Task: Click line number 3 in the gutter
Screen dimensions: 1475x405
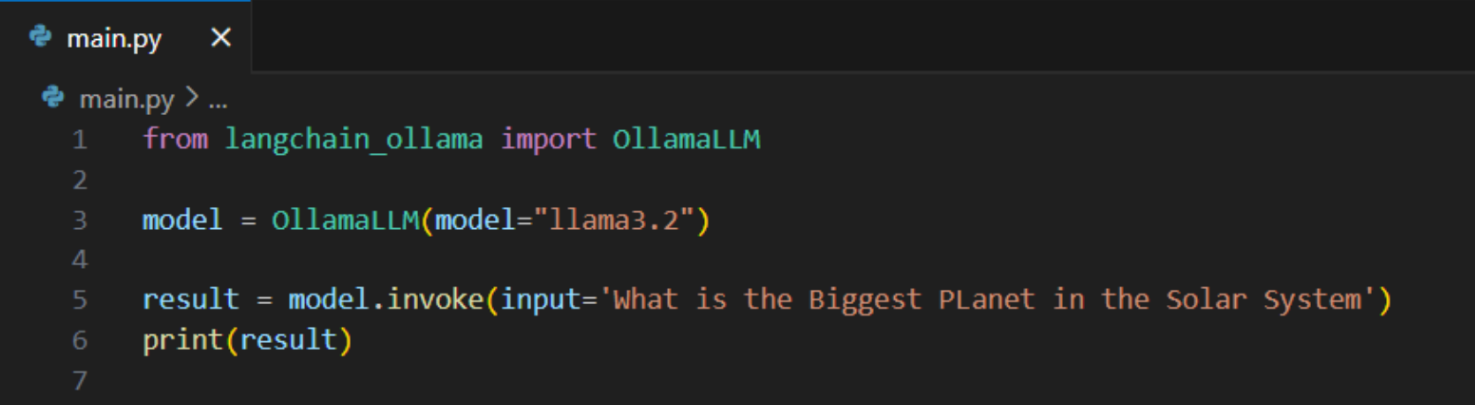Action: (80, 219)
